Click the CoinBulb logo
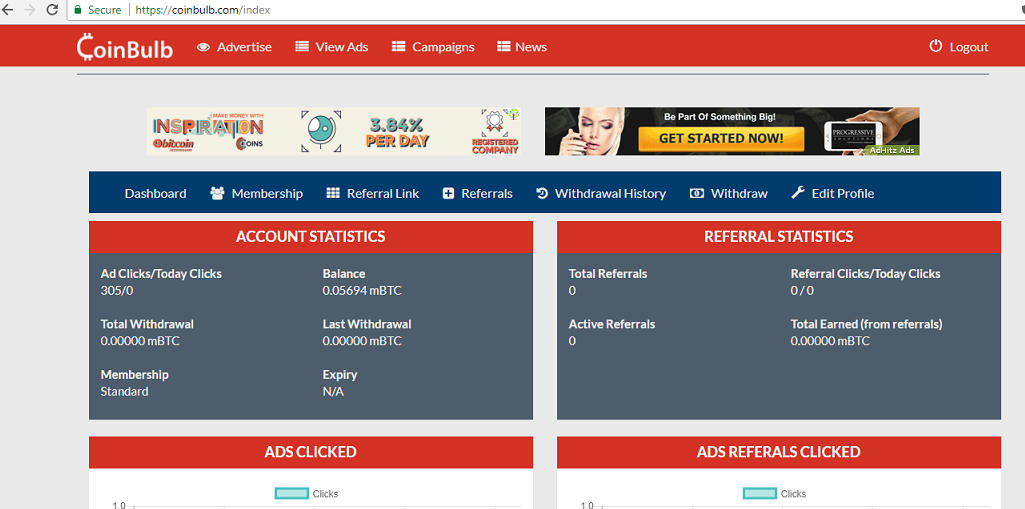Image resolution: width=1025 pixels, height=509 pixels. [x=125, y=47]
